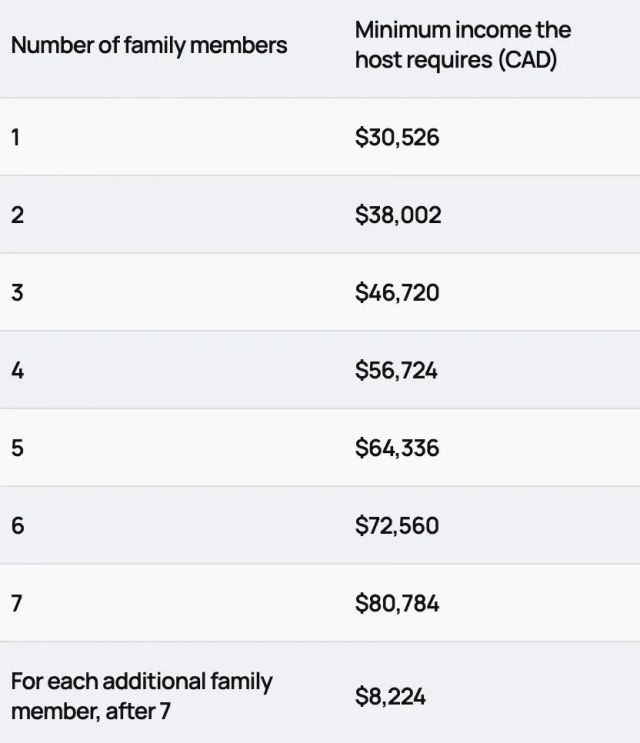640x743 pixels.
Task: Select the $72,560 minimum income cell
Action: click(x=397, y=526)
